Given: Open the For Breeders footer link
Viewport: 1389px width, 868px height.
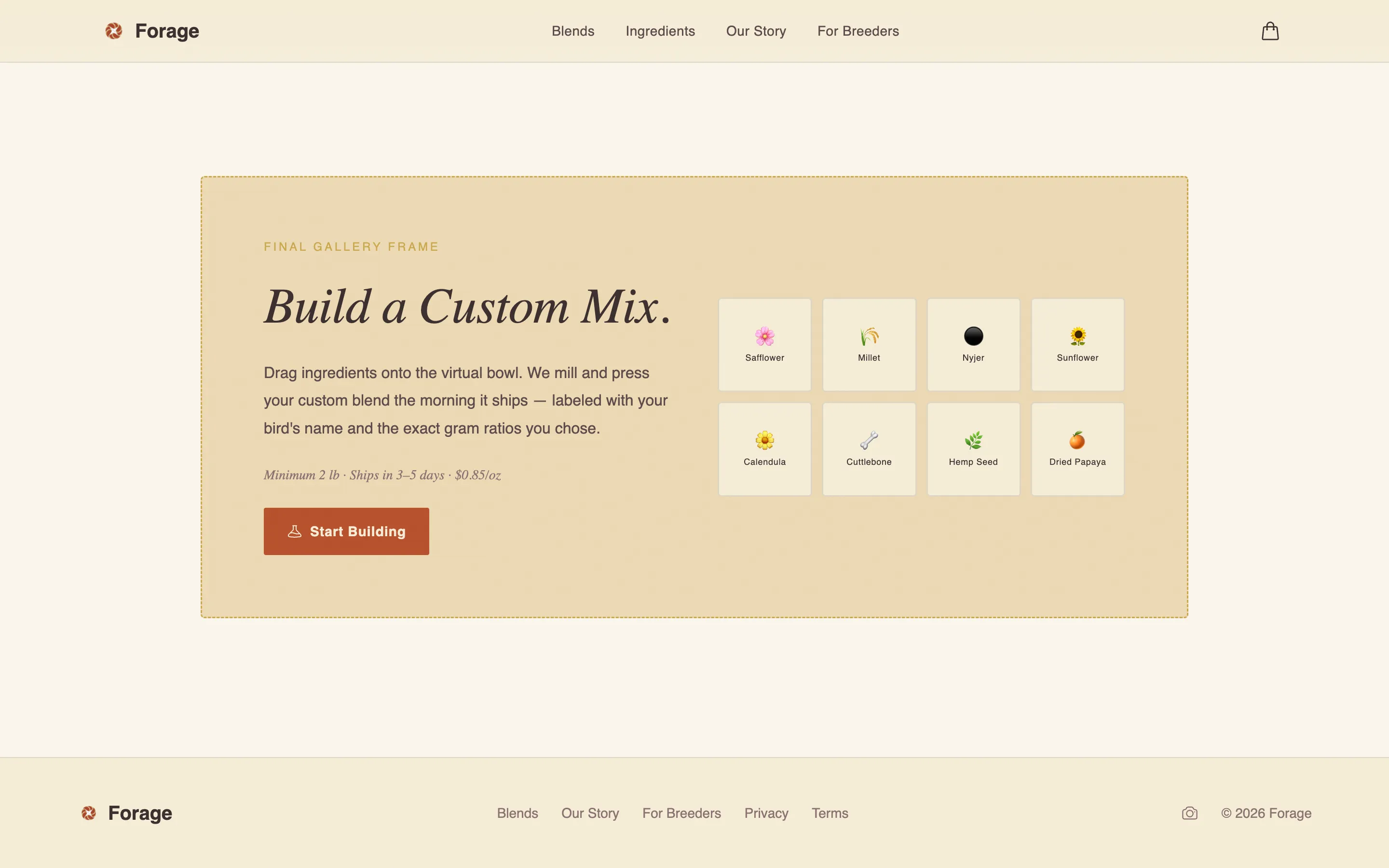Looking at the screenshot, I should tap(681, 813).
